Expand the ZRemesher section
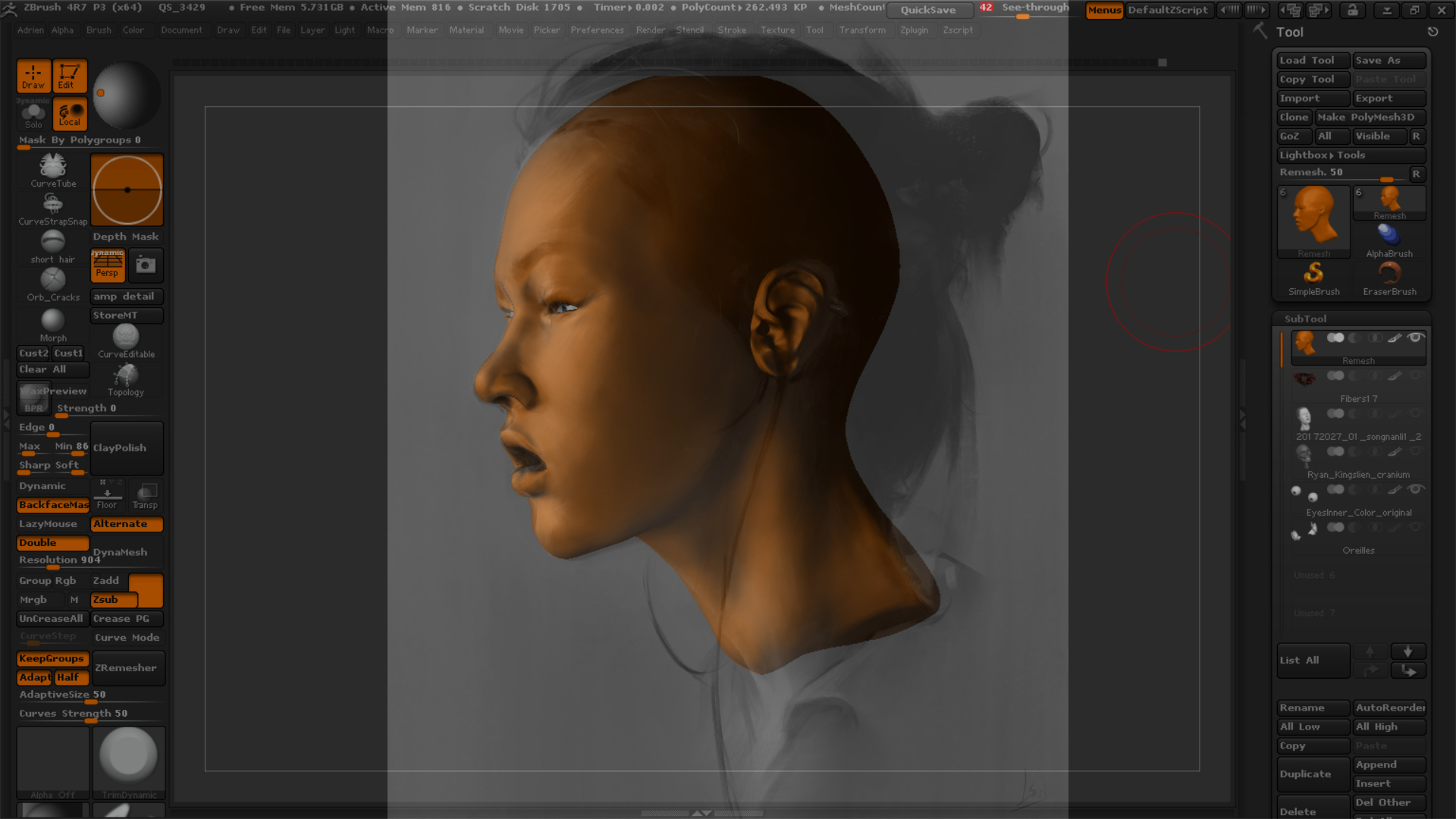 [x=127, y=668]
